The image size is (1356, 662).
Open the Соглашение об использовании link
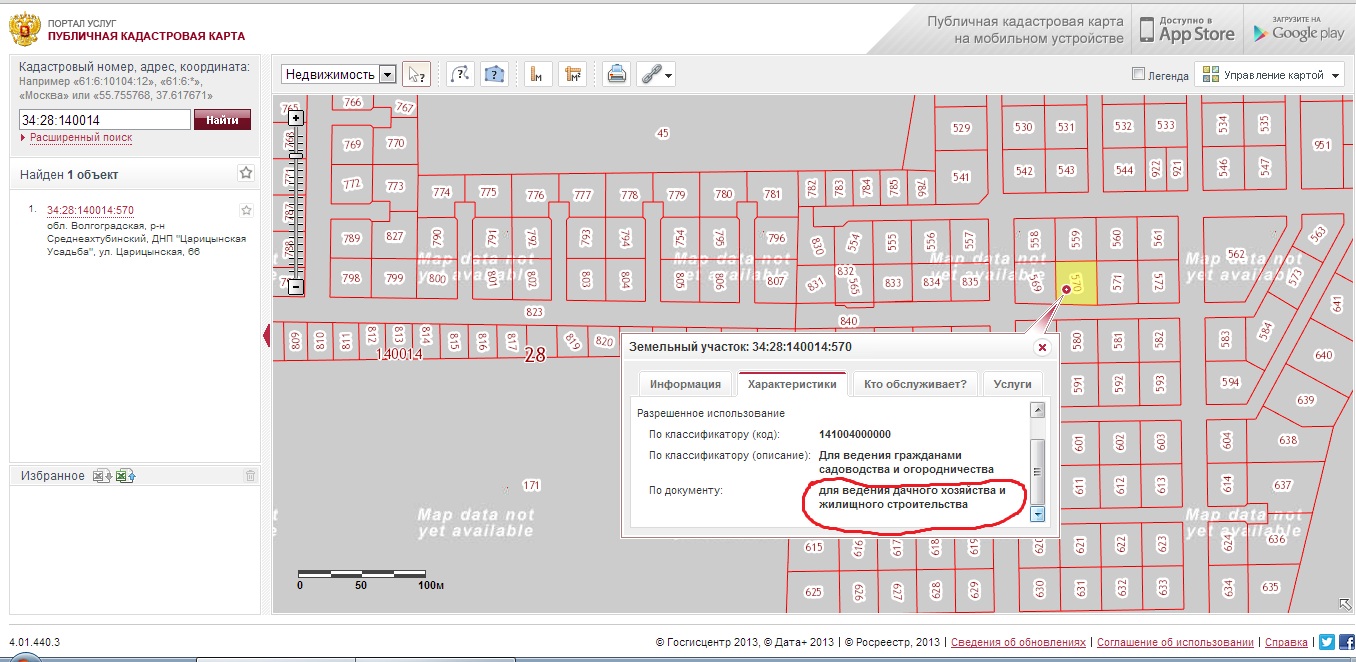click(x=1178, y=642)
